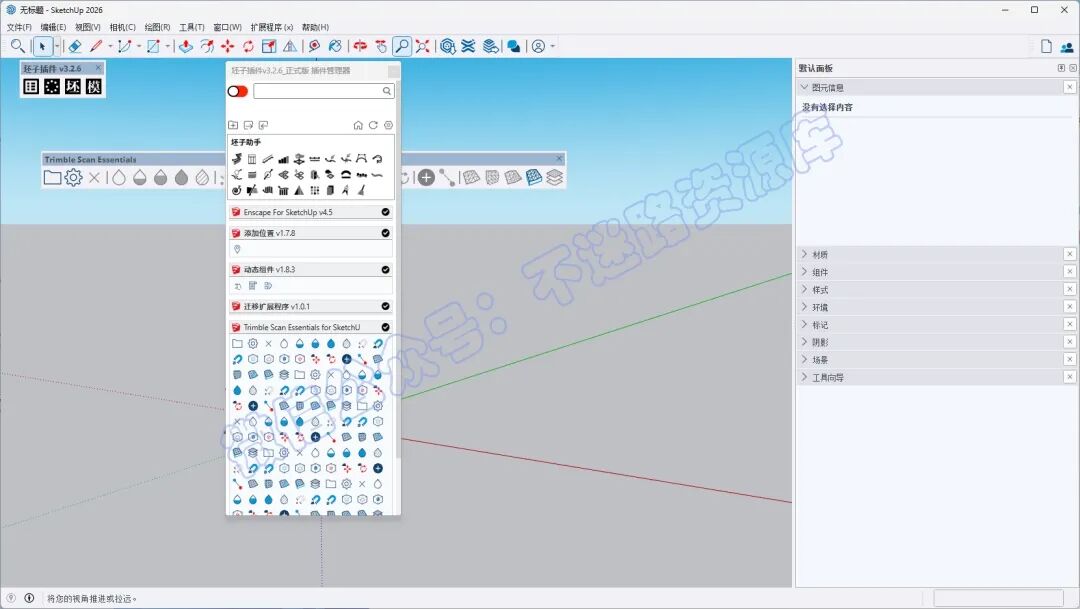
Task: Open folder icon in Trimble Scan Essentials toolbar
Action: point(52,178)
